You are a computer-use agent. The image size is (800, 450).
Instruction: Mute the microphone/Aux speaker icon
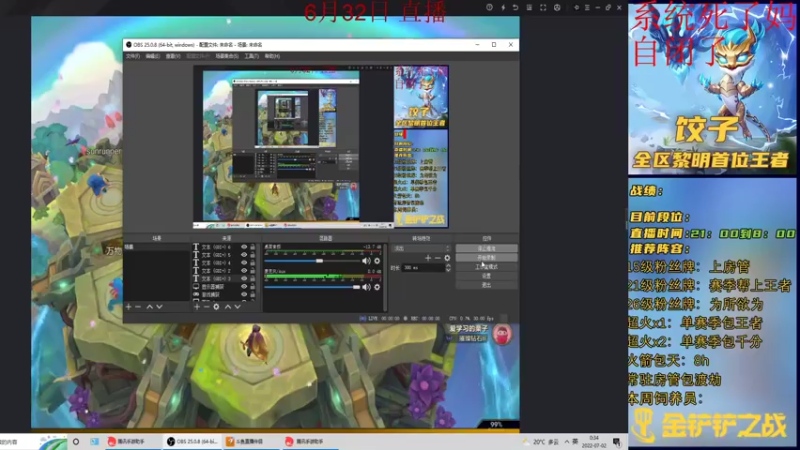[366, 287]
